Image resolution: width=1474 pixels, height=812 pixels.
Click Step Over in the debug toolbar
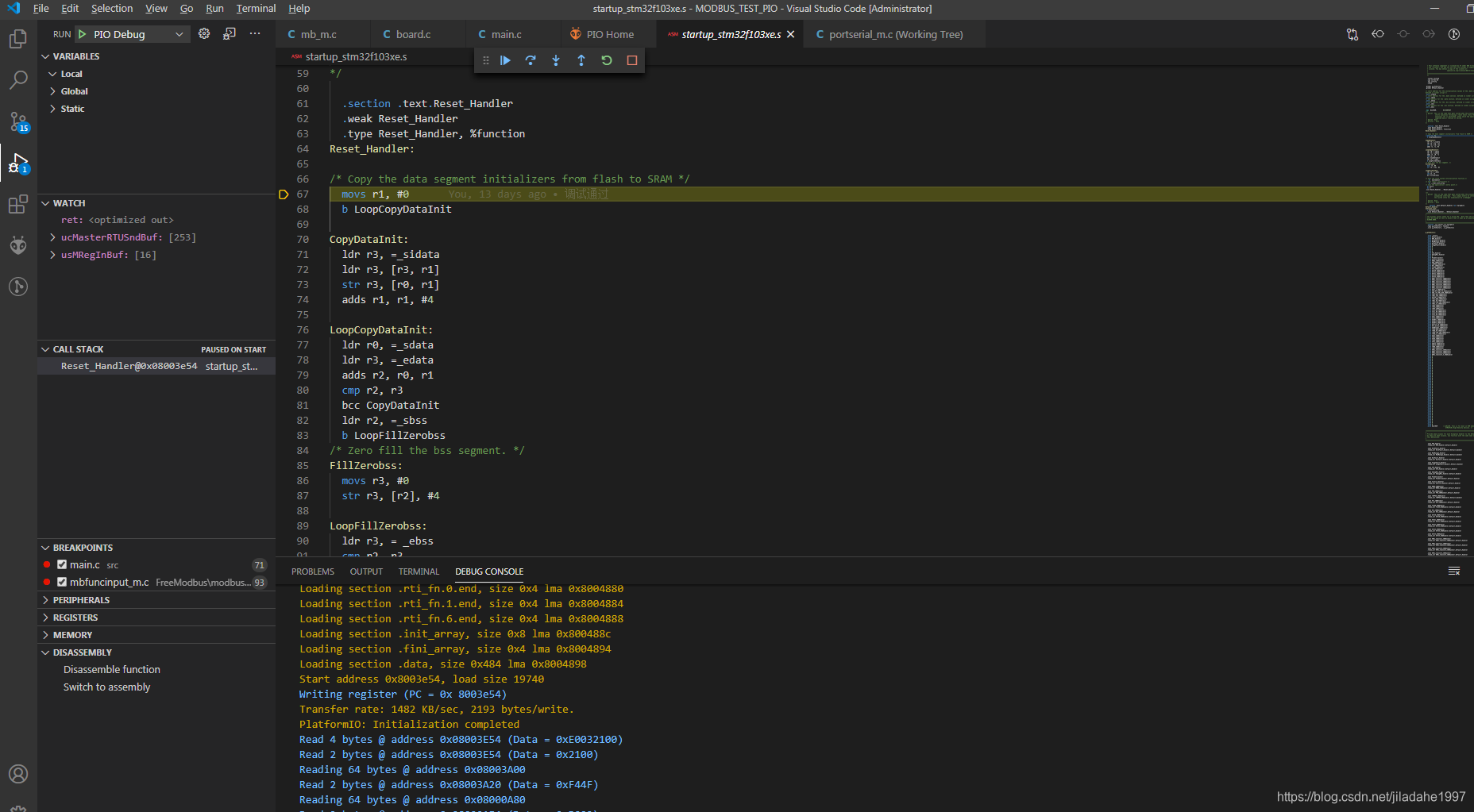pos(531,60)
